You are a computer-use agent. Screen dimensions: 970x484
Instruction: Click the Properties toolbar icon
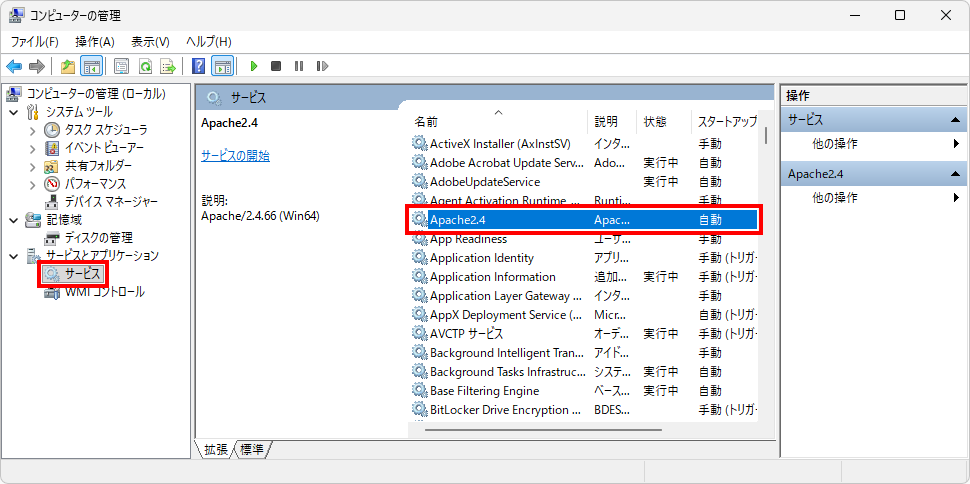point(122,66)
